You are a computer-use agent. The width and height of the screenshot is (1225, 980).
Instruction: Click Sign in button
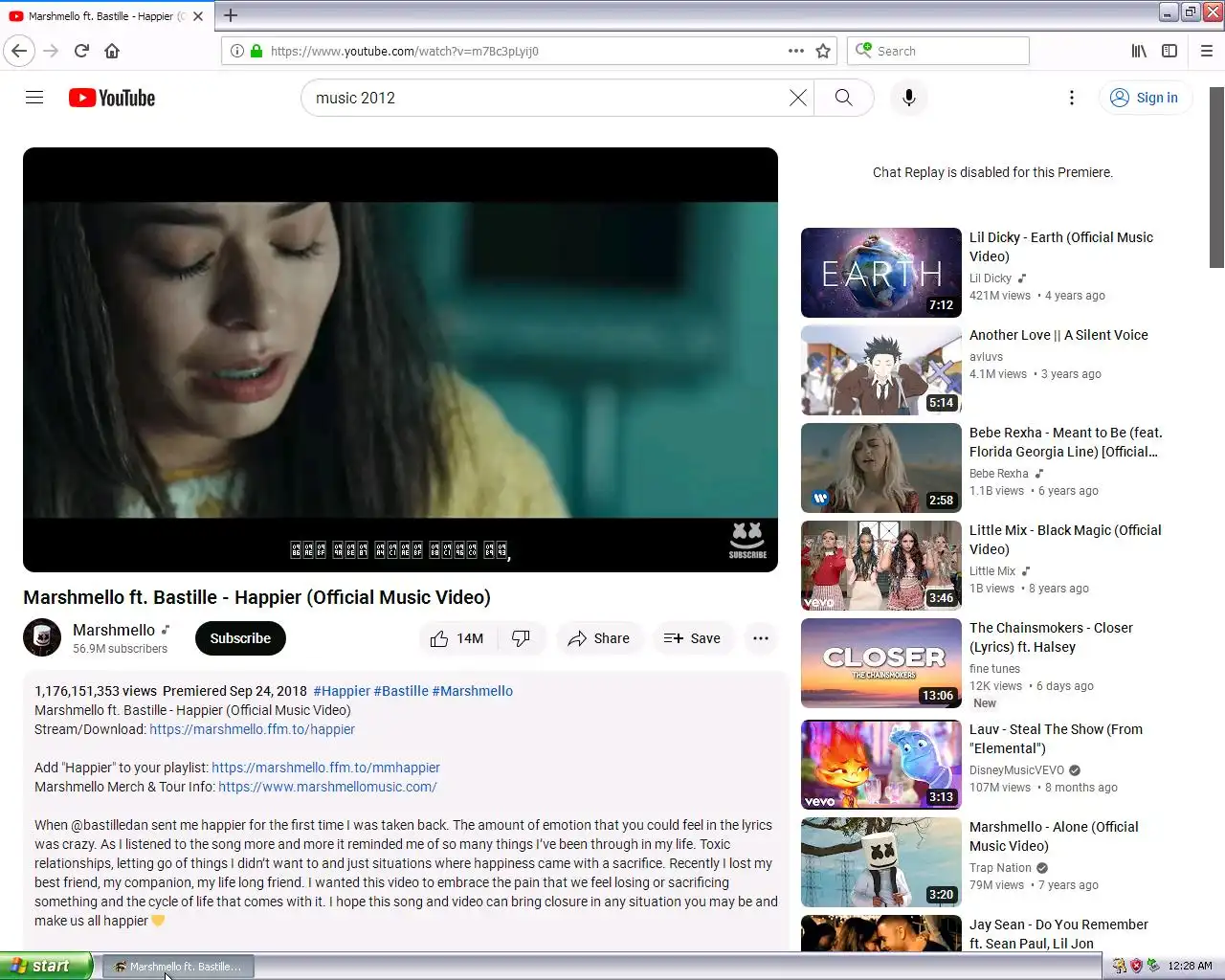click(x=1145, y=98)
